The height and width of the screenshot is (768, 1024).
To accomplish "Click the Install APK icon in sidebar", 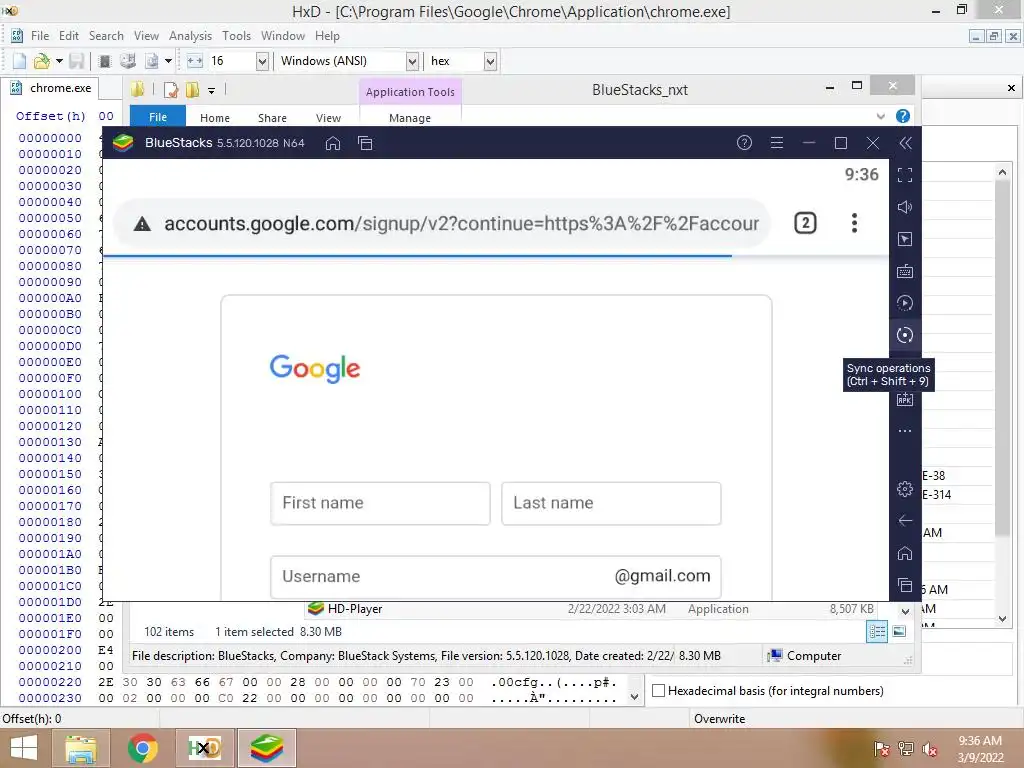I will tap(904, 400).
